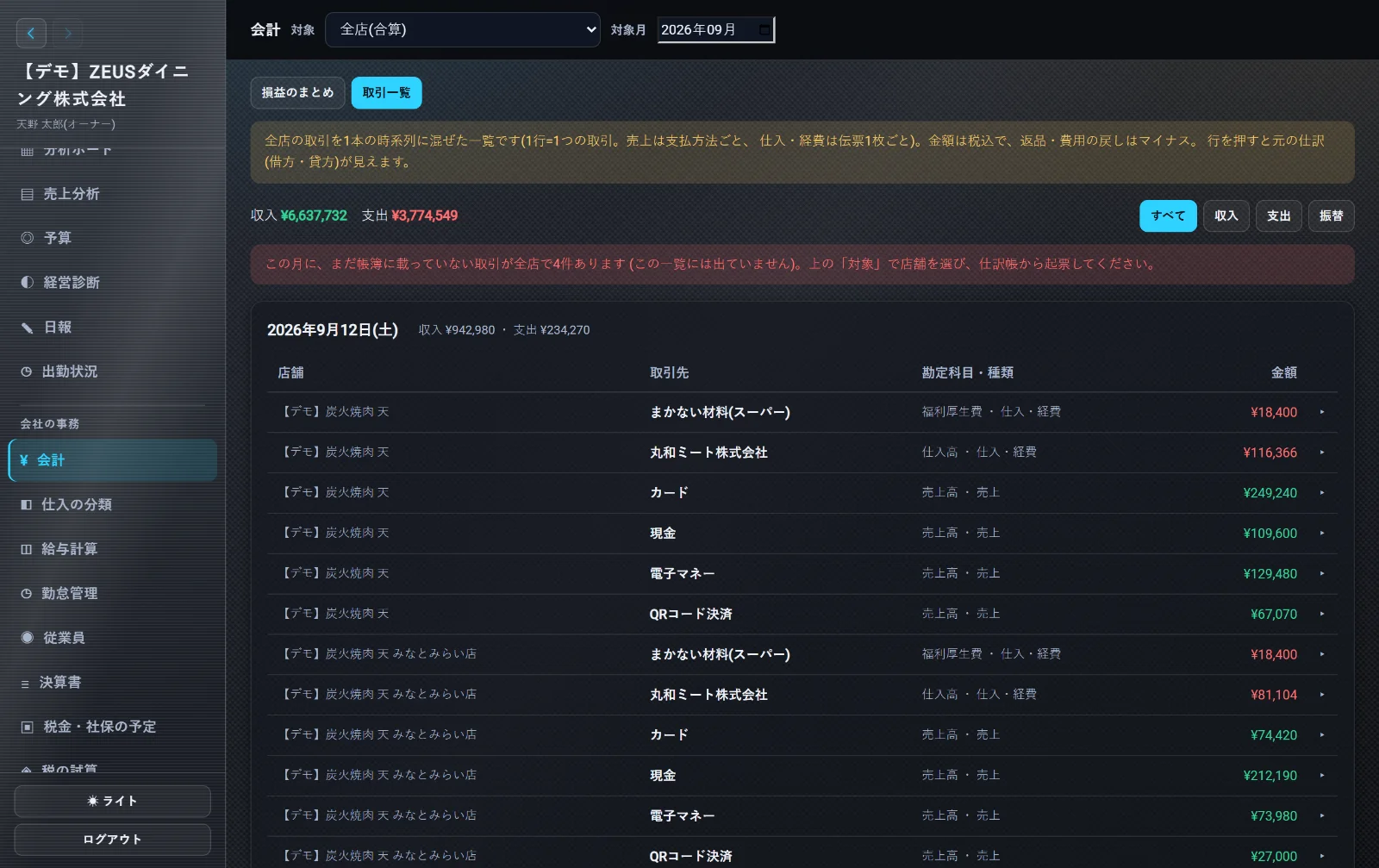Switch to the 損益のまとめ tab
The height and width of the screenshot is (868, 1379).
click(297, 92)
